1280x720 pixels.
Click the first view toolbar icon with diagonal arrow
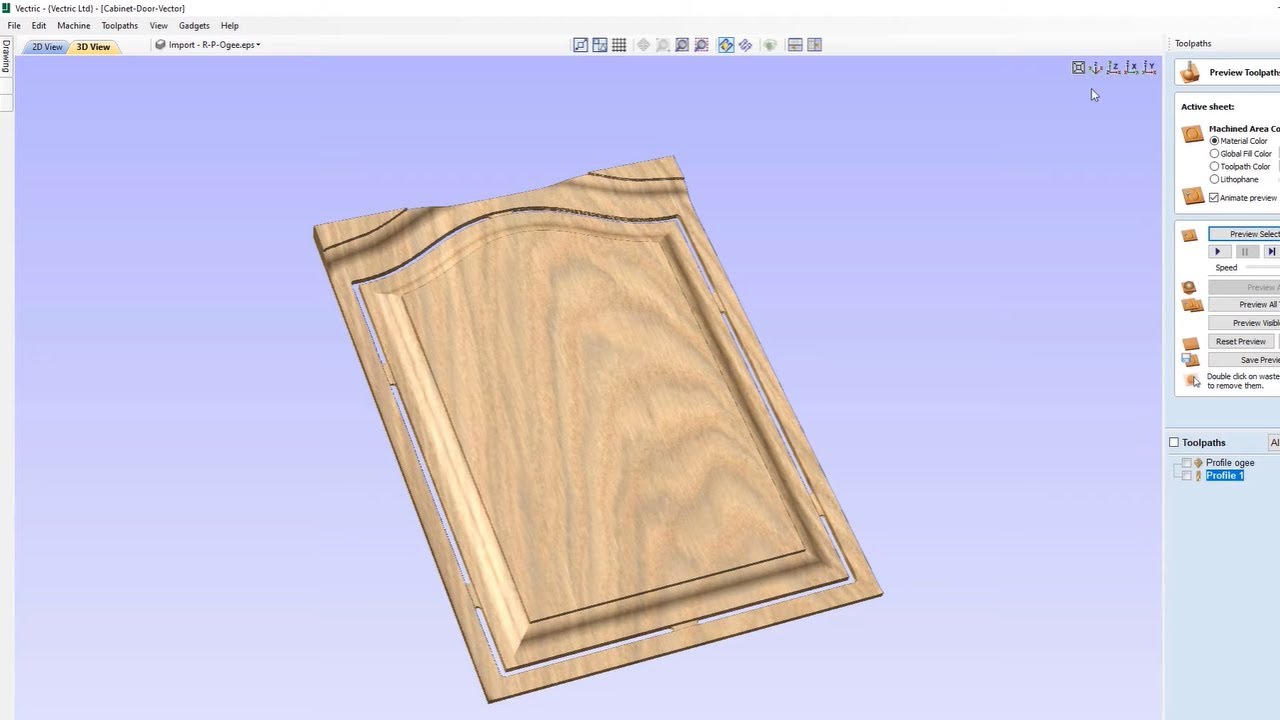tap(580, 45)
